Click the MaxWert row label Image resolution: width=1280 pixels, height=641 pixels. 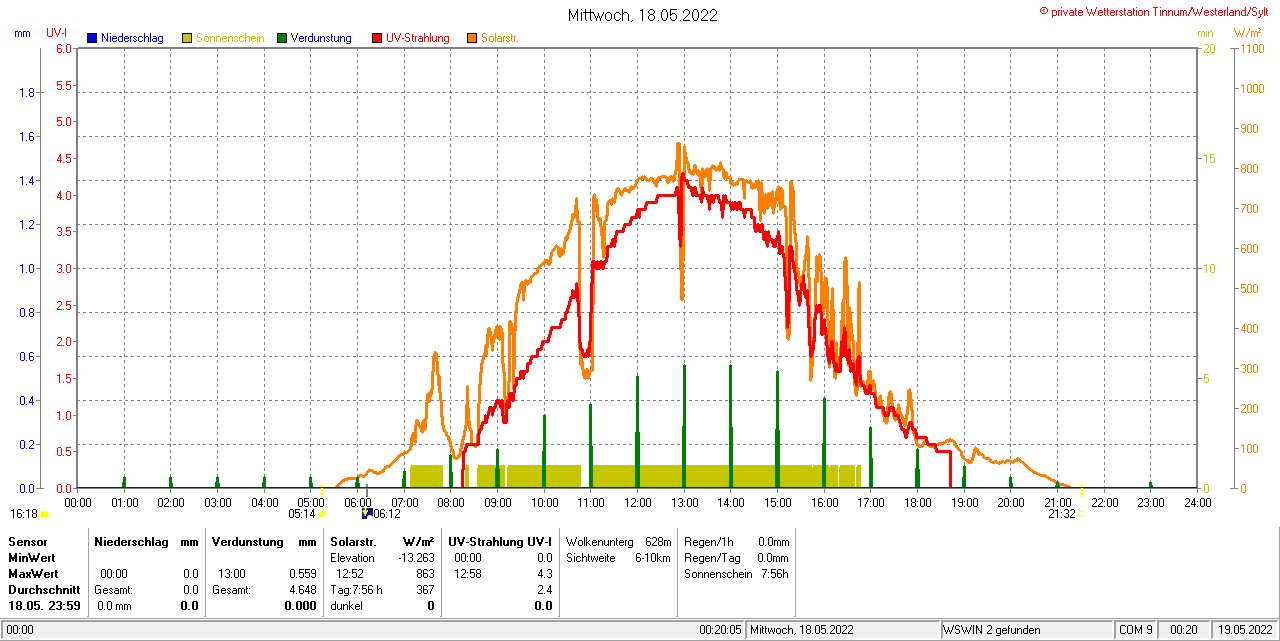(x=34, y=573)
